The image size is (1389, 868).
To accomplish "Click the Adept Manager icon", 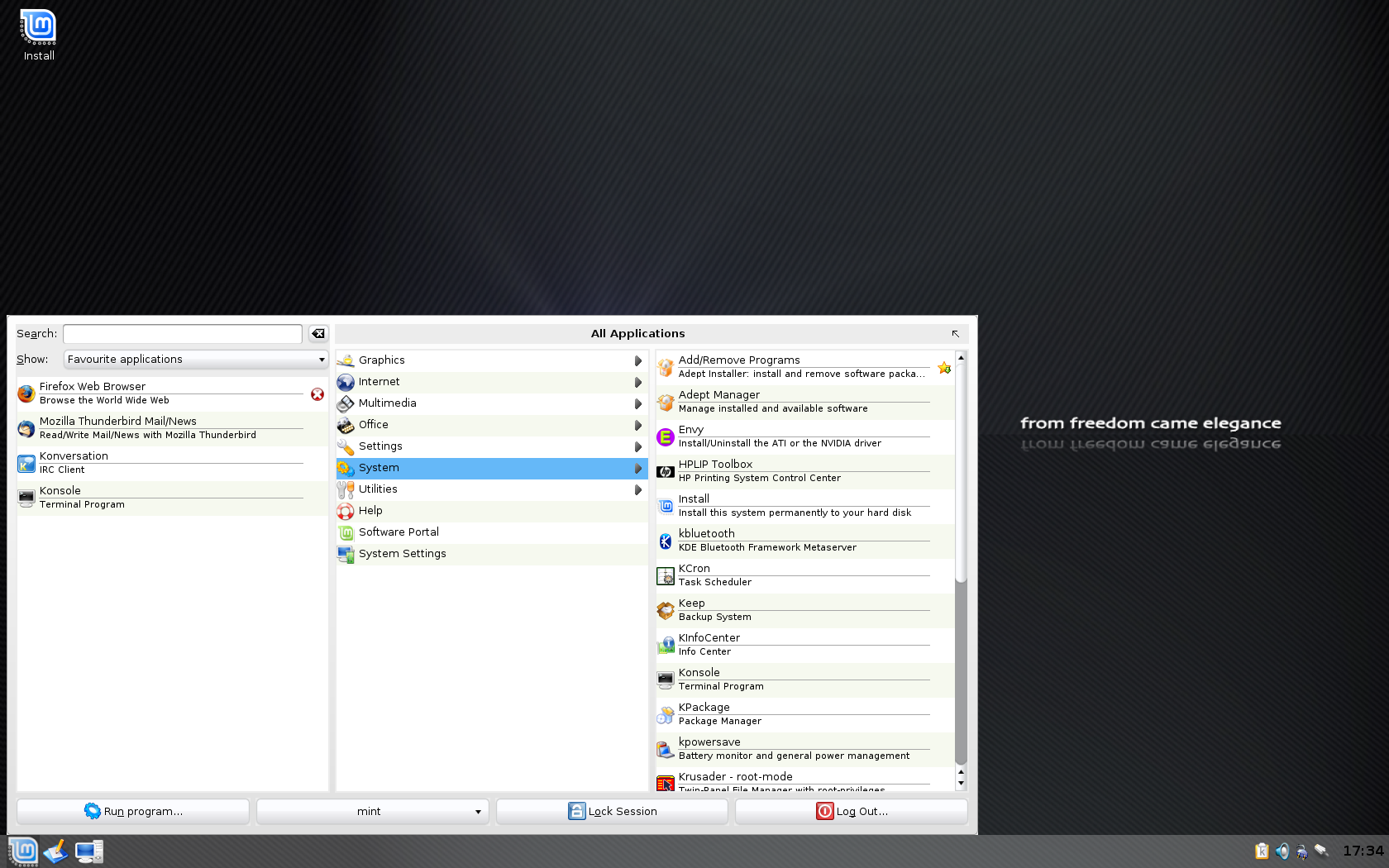I will pos(666,402).
